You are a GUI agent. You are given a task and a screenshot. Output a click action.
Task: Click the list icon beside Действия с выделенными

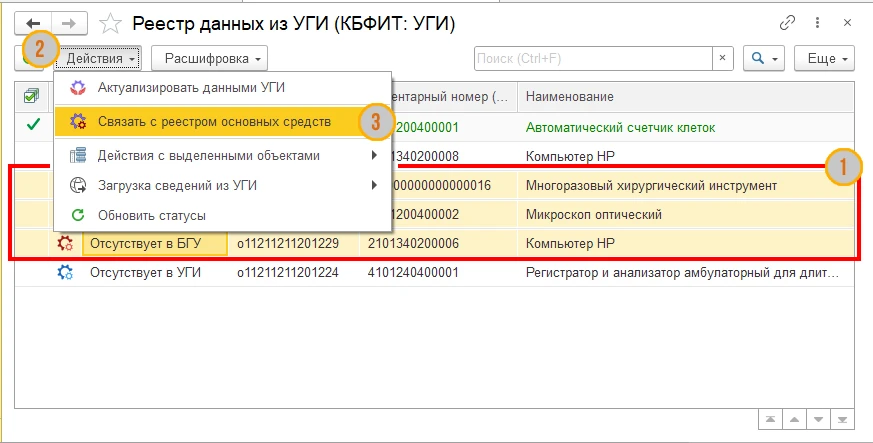point(78,156)
